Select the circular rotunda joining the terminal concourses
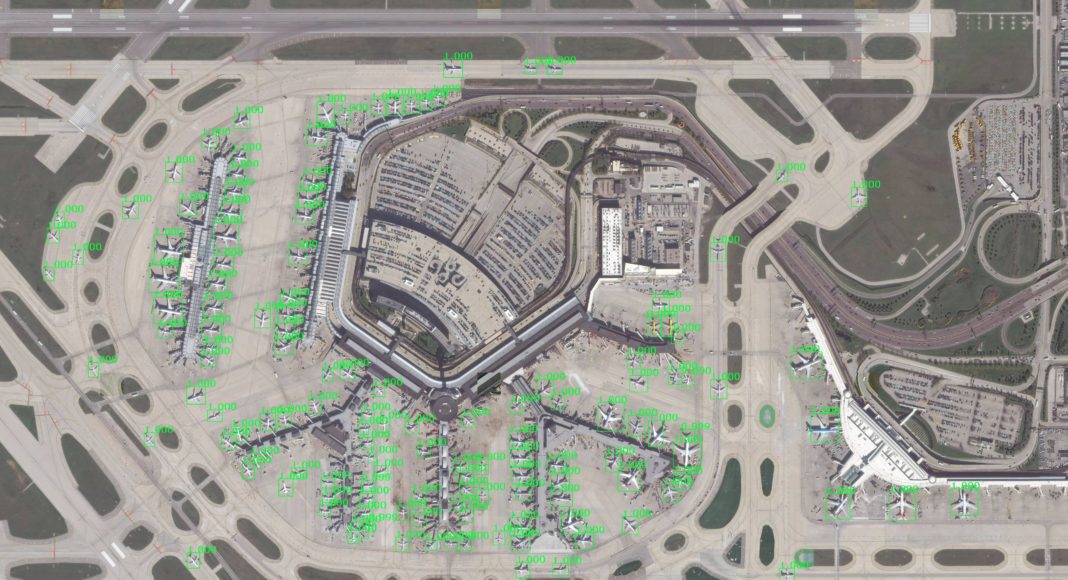Screen dimensions: 1068x580 [444, 407]
